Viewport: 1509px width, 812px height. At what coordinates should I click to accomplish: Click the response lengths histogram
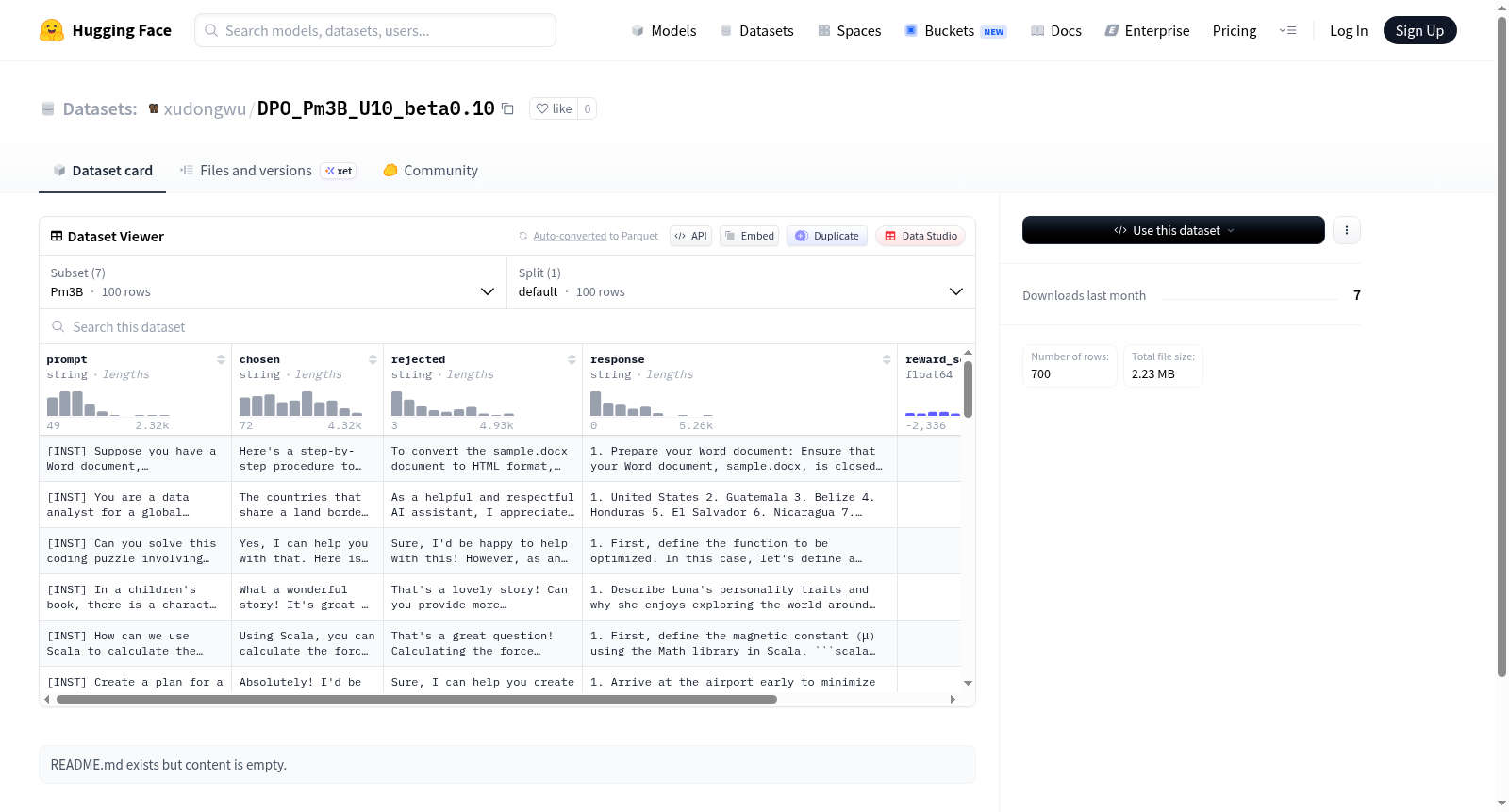[651, 404]
